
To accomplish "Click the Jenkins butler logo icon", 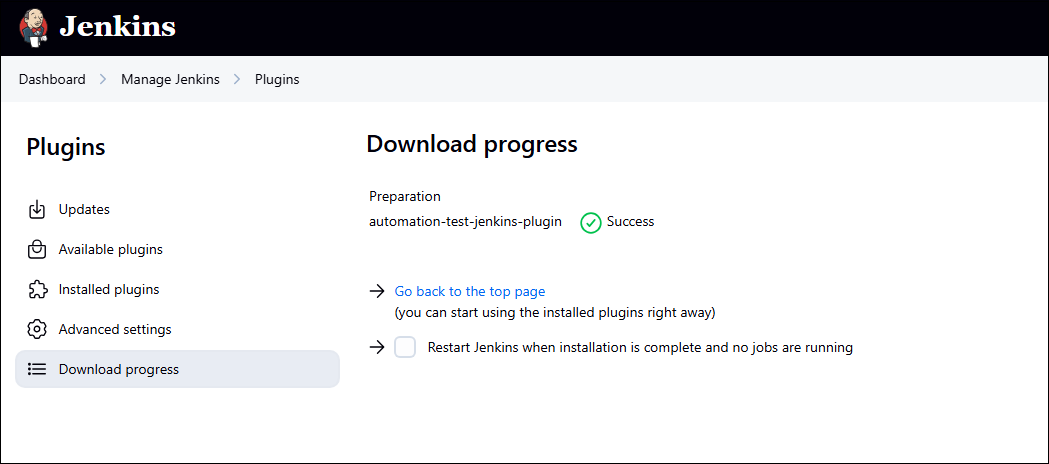I will pyautogui.click(x=33, y=28).
